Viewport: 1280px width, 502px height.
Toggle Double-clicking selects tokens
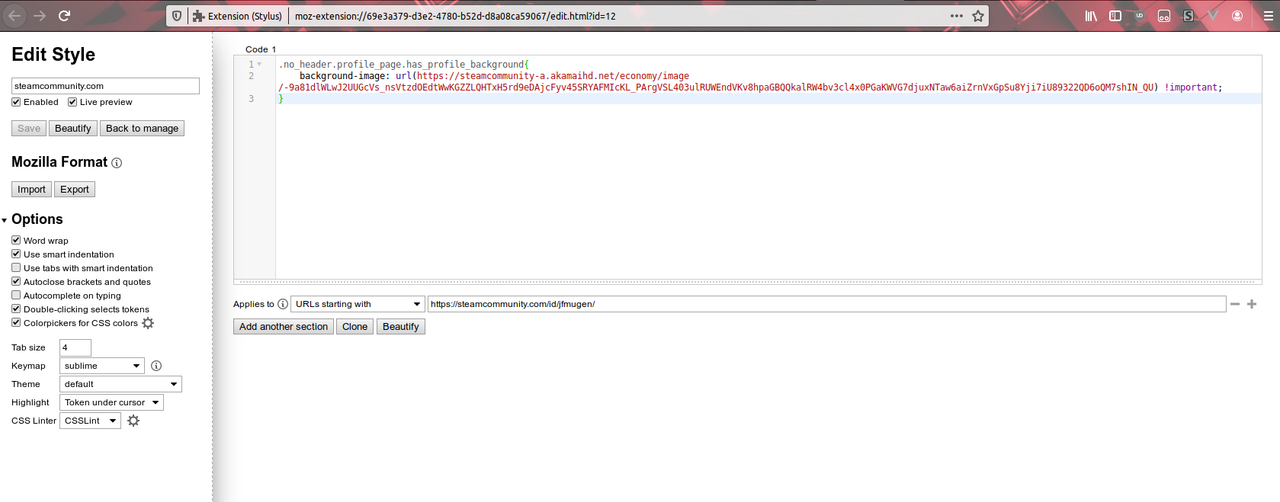[x=16, y=309]
